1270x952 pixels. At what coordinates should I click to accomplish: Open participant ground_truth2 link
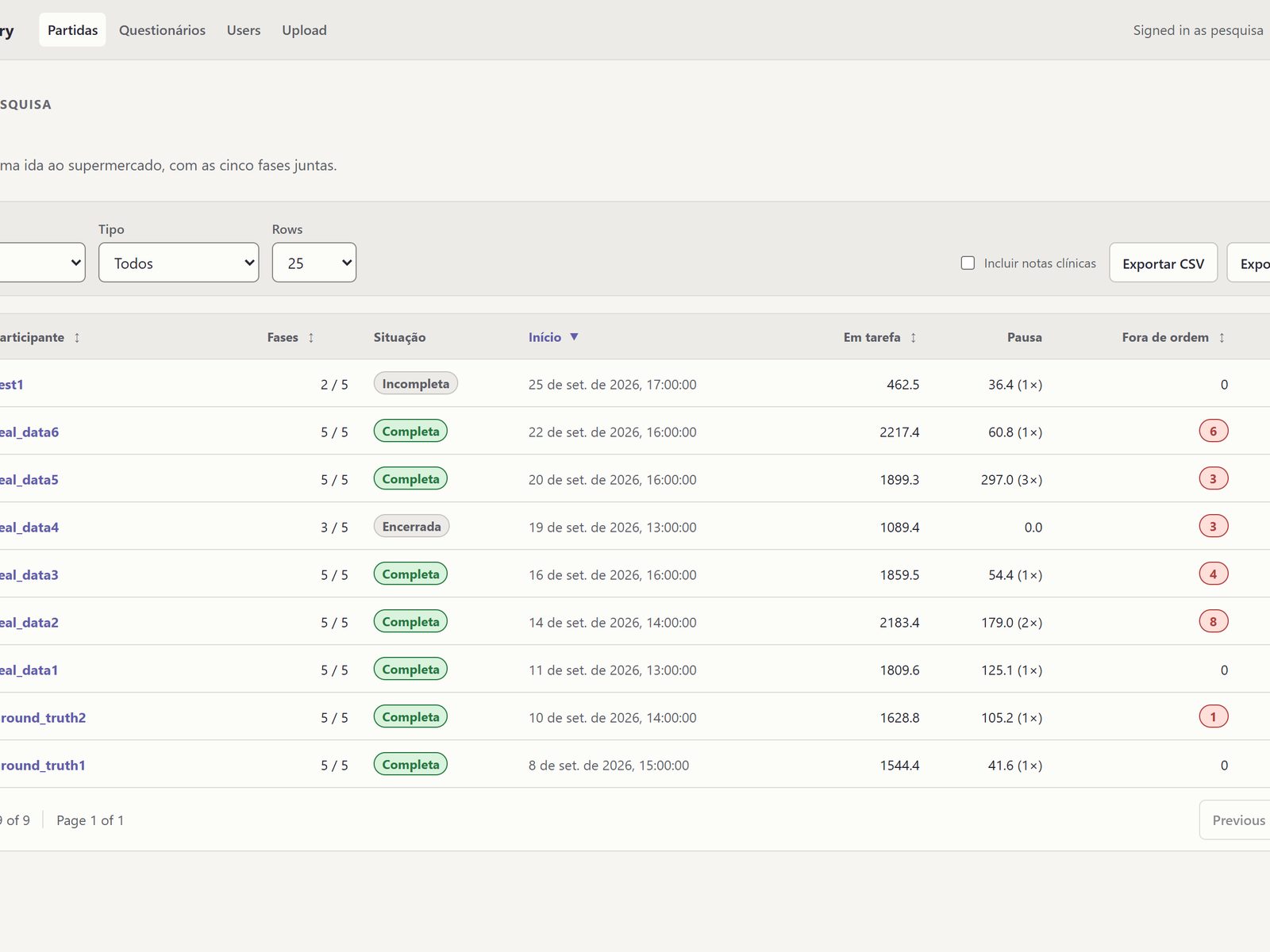pyautogui.click(x=43, y=718)
